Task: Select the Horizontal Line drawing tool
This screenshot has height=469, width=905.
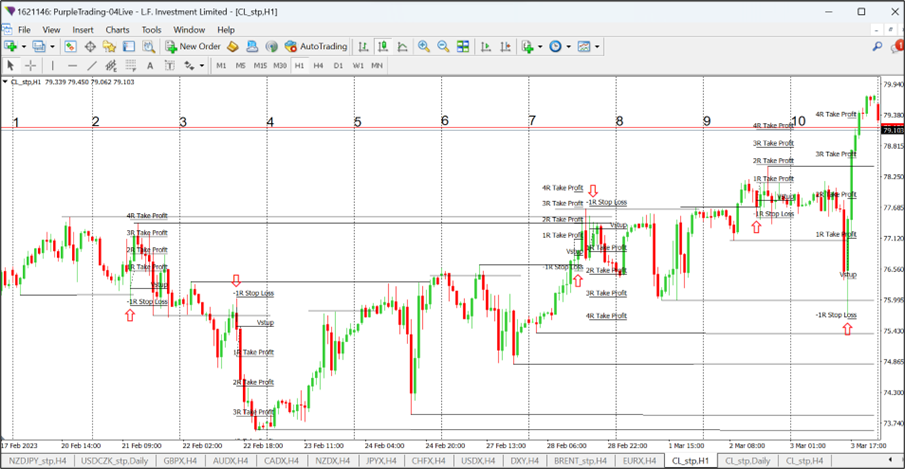Action: (72, 66)
